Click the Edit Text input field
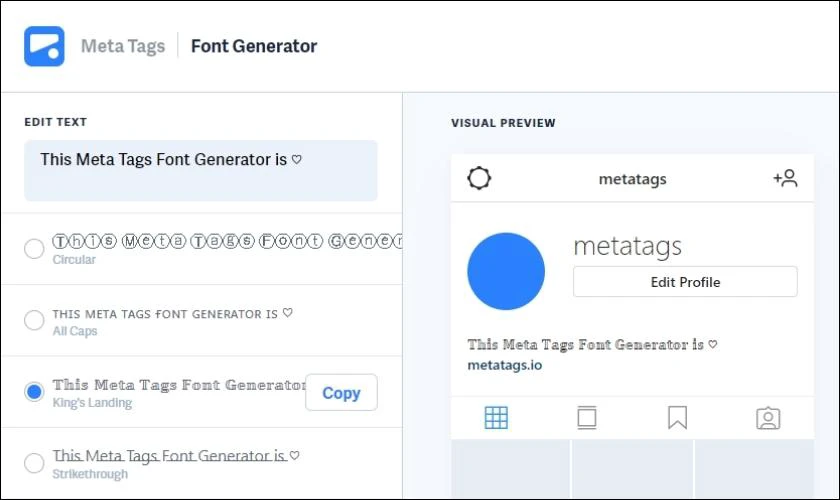This screenshot has height=500, width=840. [x=200, y=170]
